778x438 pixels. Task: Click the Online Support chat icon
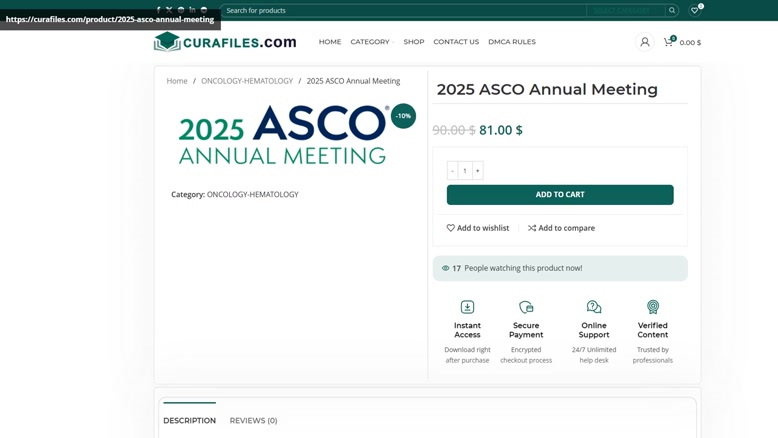click(x=594, y=307)
